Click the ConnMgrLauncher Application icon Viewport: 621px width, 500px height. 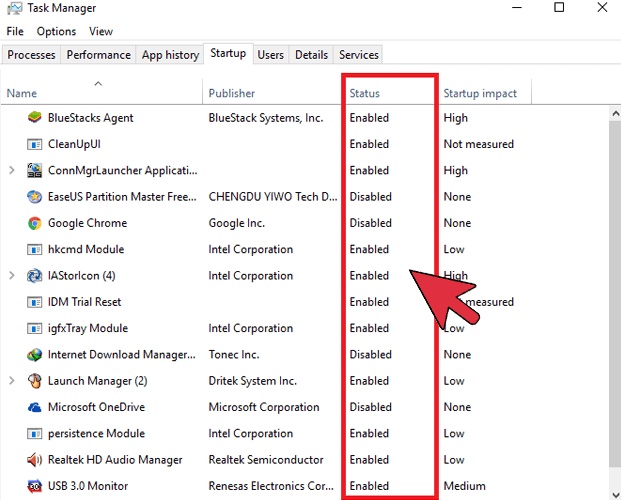pos(34,170)
